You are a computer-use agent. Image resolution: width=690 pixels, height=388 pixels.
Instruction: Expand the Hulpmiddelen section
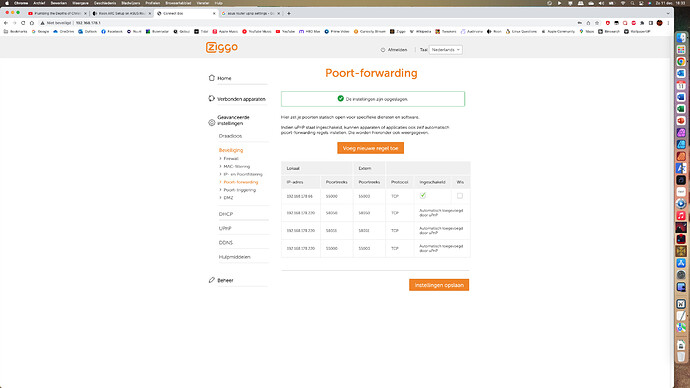[235, 257]
